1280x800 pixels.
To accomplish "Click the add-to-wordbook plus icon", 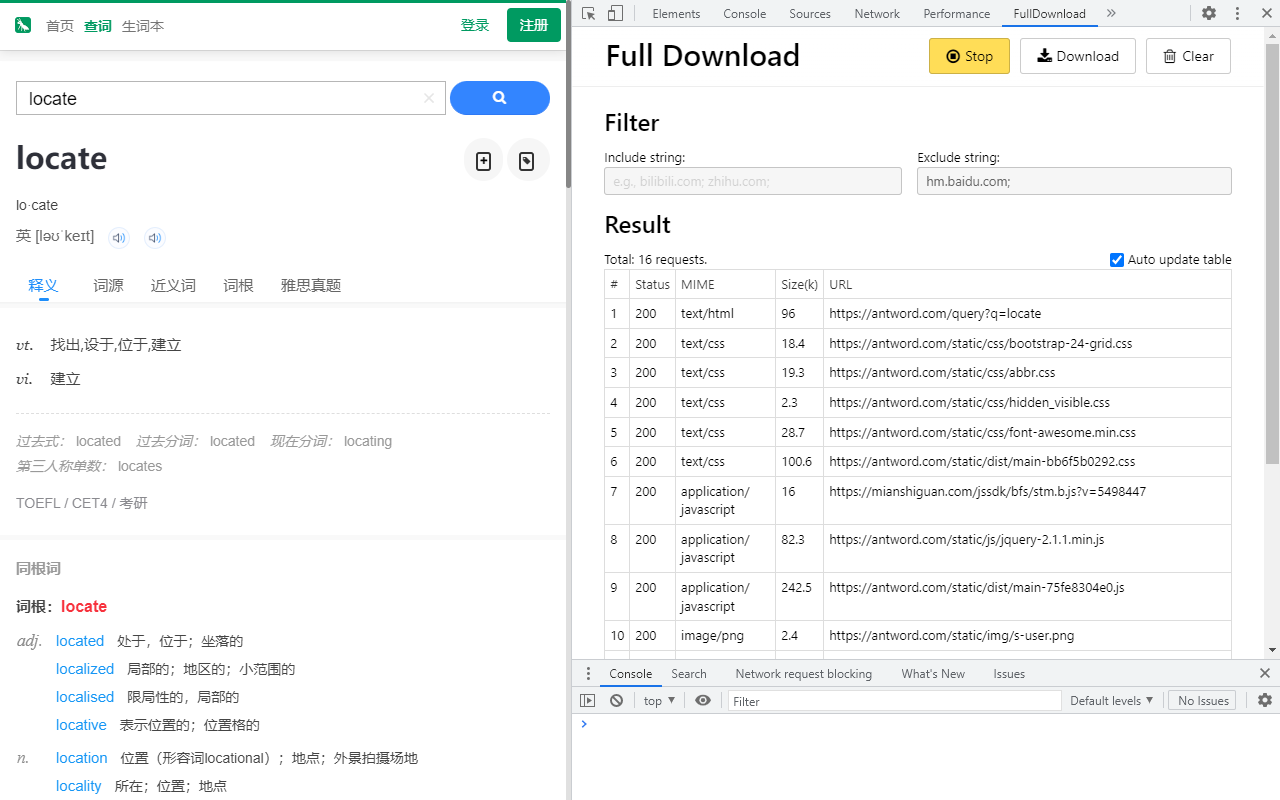I will click(483, 160).
